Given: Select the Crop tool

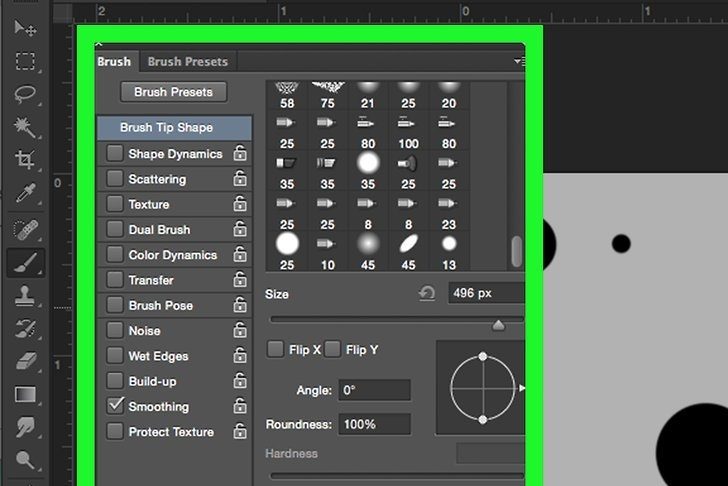Looking at the screenshot, I should click(x=24, y=160).
